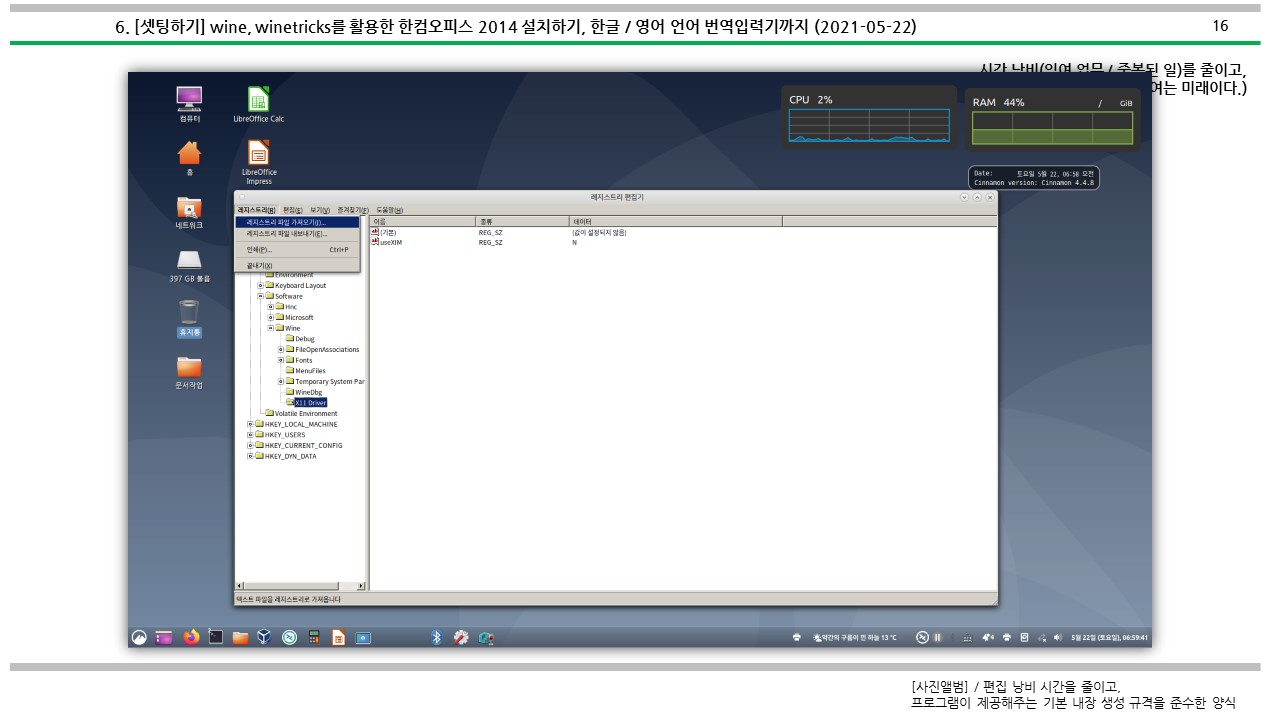Expand HKEY_DYN_DATA root key
The height and width of the screenshot is (720, 1280).
(250, 456)
